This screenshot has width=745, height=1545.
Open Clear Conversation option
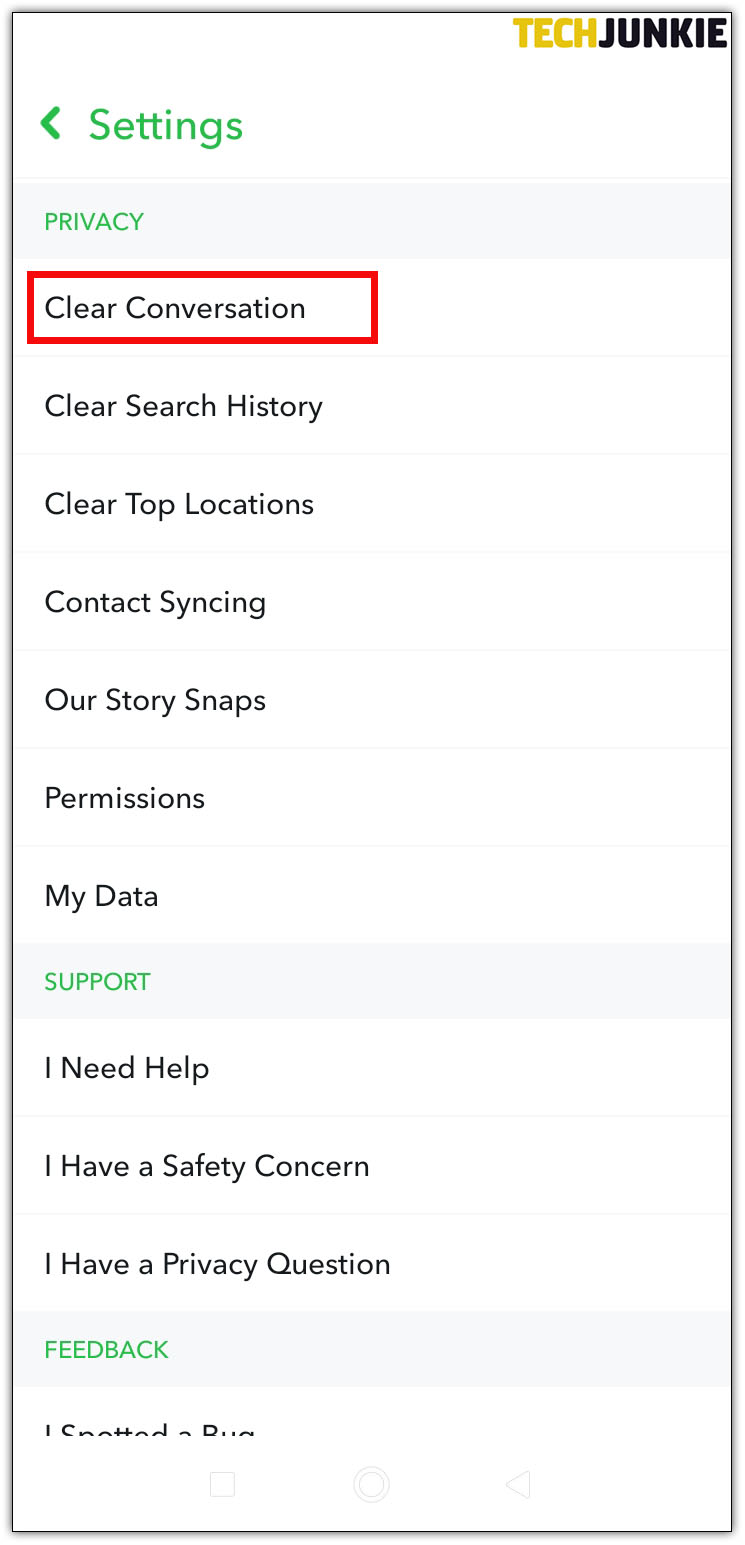click(x=175, y=308)
